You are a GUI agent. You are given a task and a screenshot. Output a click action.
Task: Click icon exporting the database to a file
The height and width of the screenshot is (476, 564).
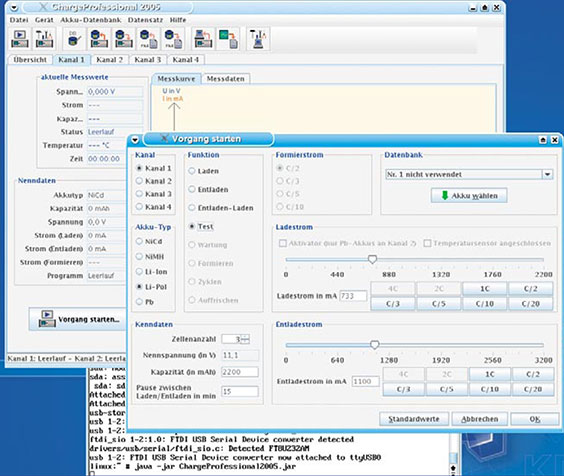(x=173, y=39)
